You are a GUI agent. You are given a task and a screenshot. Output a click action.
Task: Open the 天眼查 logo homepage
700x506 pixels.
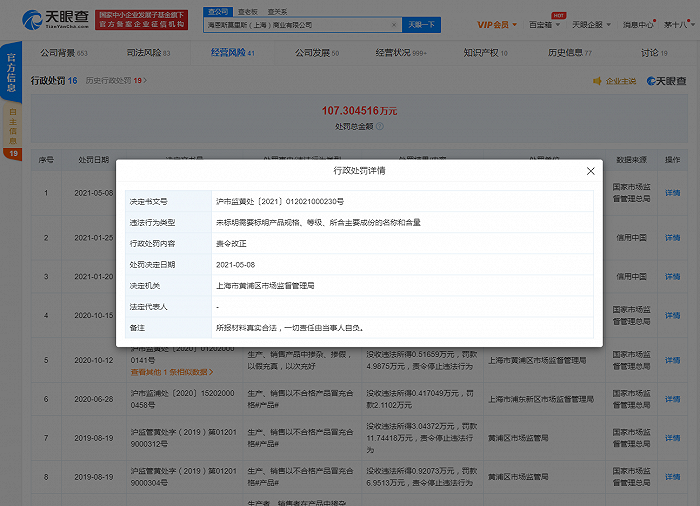point(55,20)
